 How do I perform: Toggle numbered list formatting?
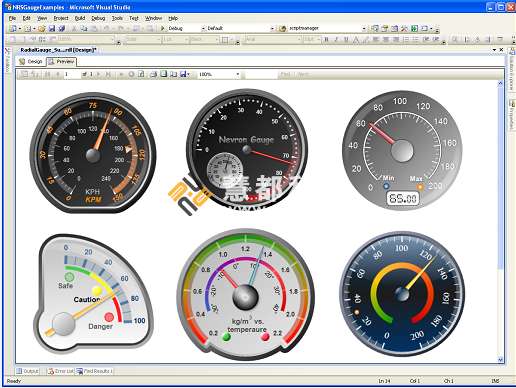click(x=406, y=39)
